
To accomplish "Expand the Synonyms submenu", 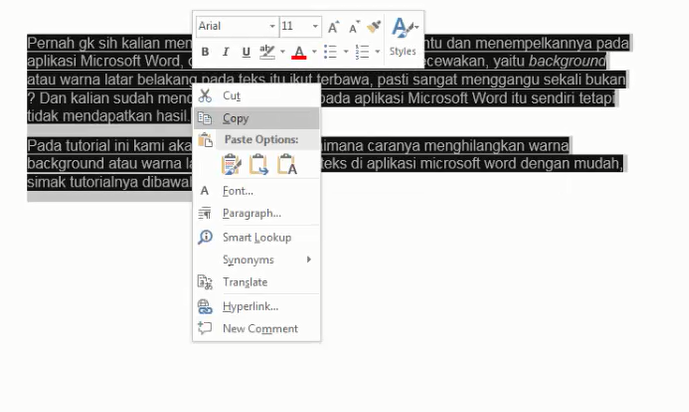I will click(257, 260).
